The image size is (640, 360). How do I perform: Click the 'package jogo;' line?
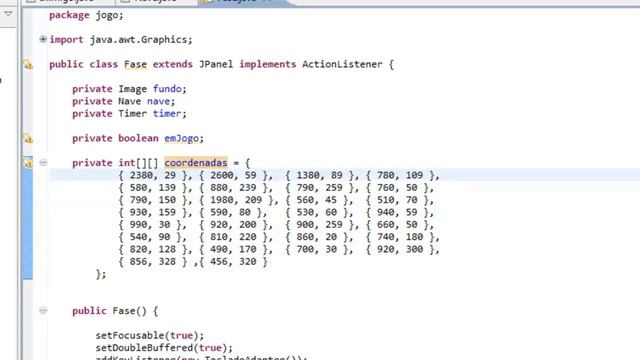86,16
